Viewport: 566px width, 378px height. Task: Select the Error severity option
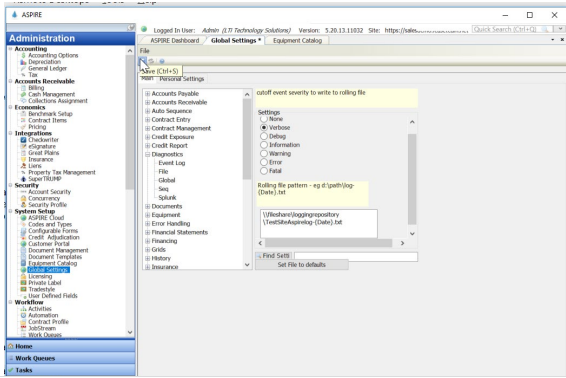pos(264,162)
